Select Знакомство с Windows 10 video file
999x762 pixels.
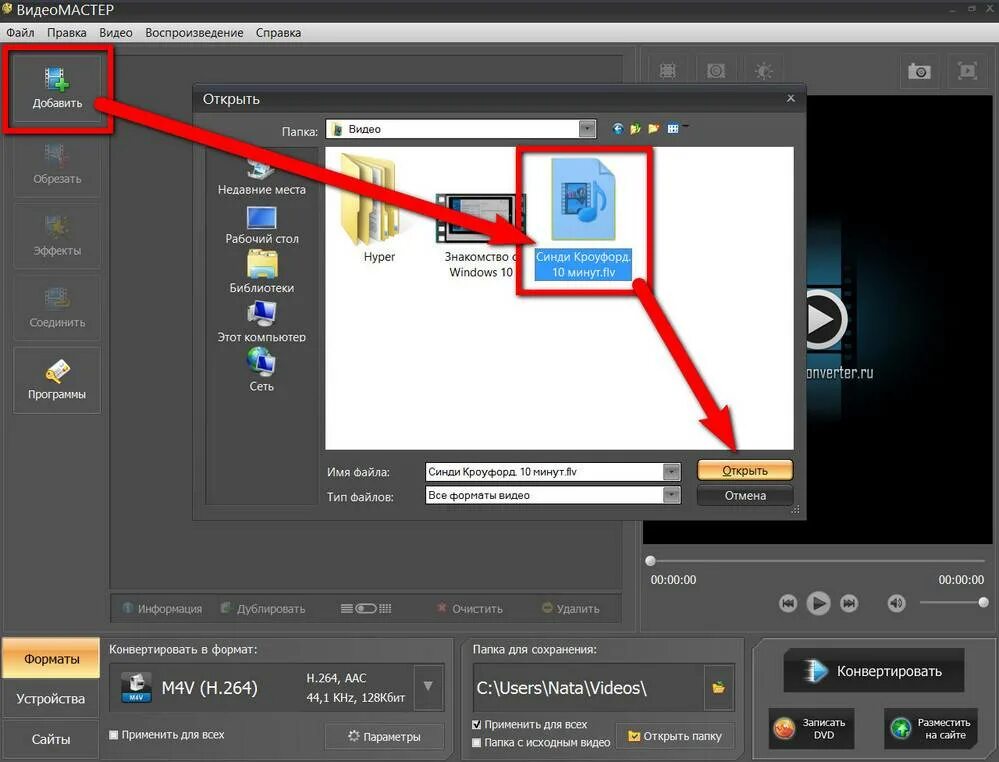(x=480, y=236)
